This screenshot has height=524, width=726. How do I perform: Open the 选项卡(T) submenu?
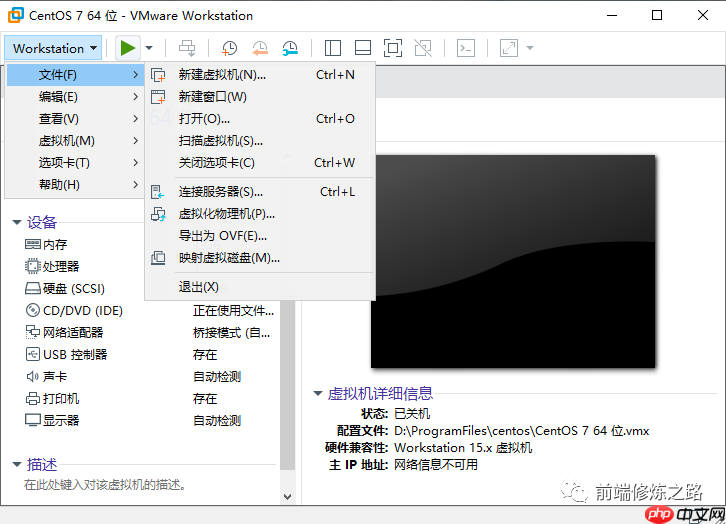pos(74,163)
